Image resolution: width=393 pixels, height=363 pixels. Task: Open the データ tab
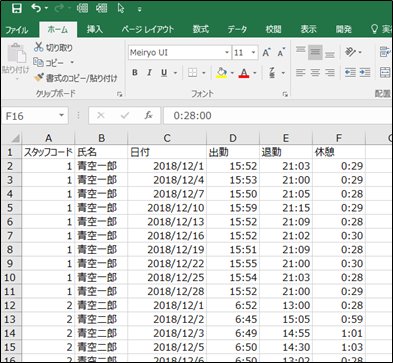tap(237, 29)
